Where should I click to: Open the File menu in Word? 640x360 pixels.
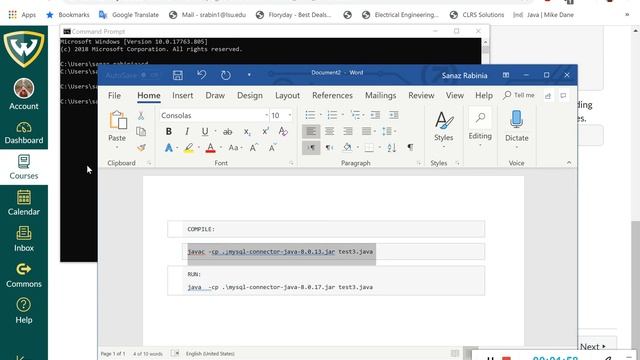(x=114, y=96)
